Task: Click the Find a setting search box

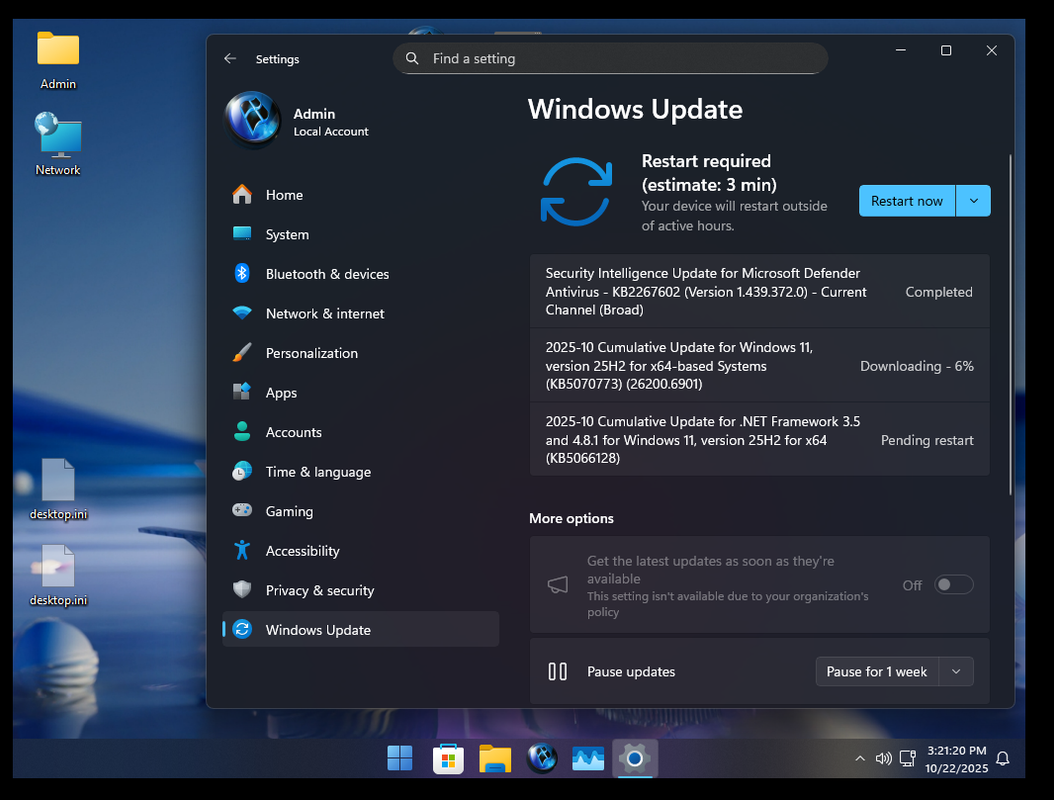Action: [610, 58]
